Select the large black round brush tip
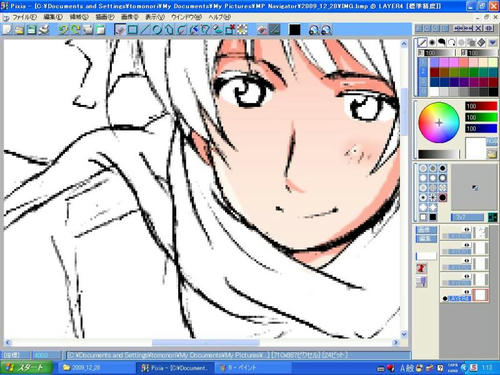 pos(442,198)
